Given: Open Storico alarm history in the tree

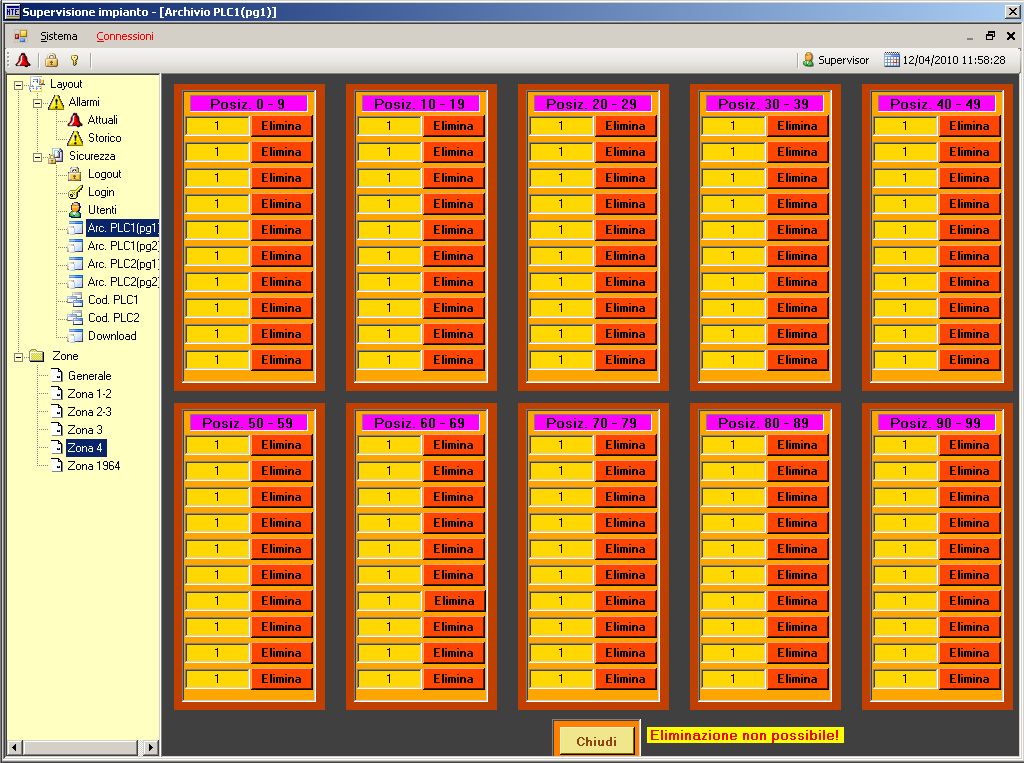Looking at the screenshot, I should (104, 138).
